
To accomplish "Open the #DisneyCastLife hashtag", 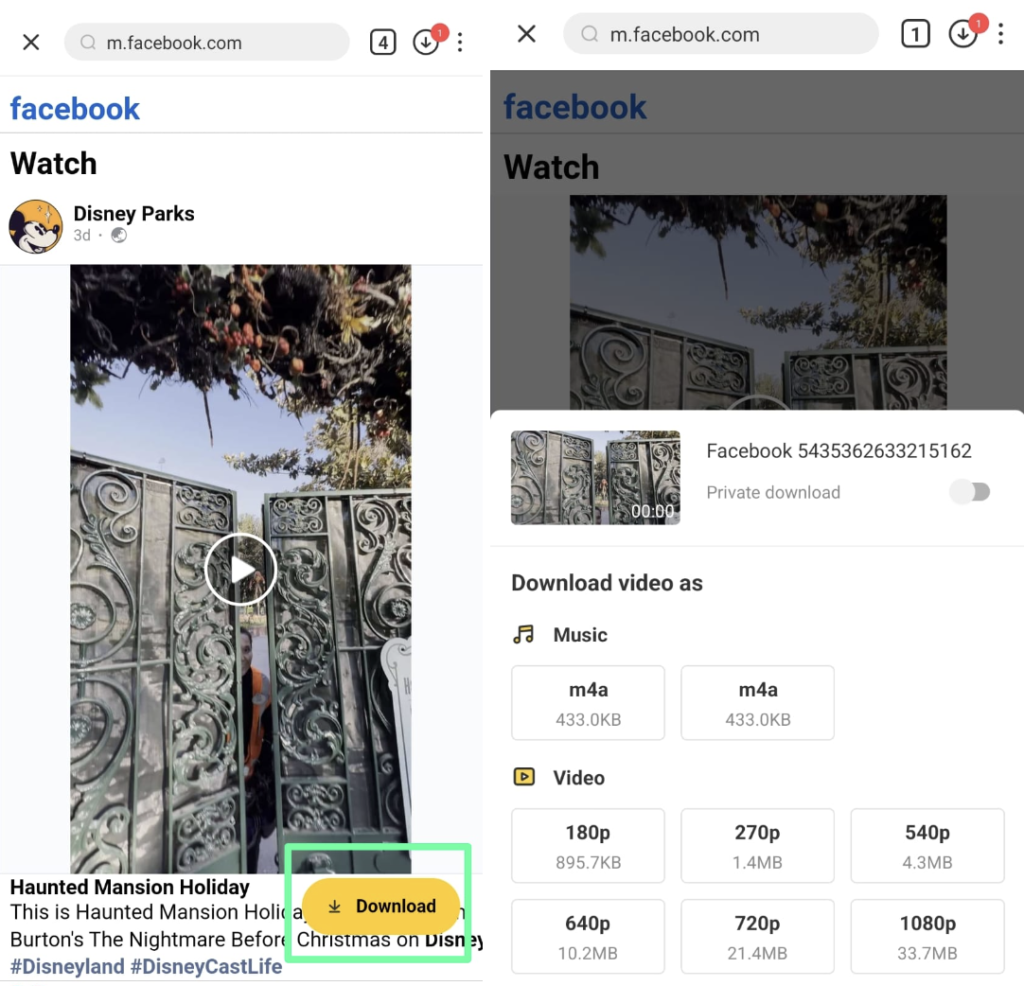I will point(206,966).
